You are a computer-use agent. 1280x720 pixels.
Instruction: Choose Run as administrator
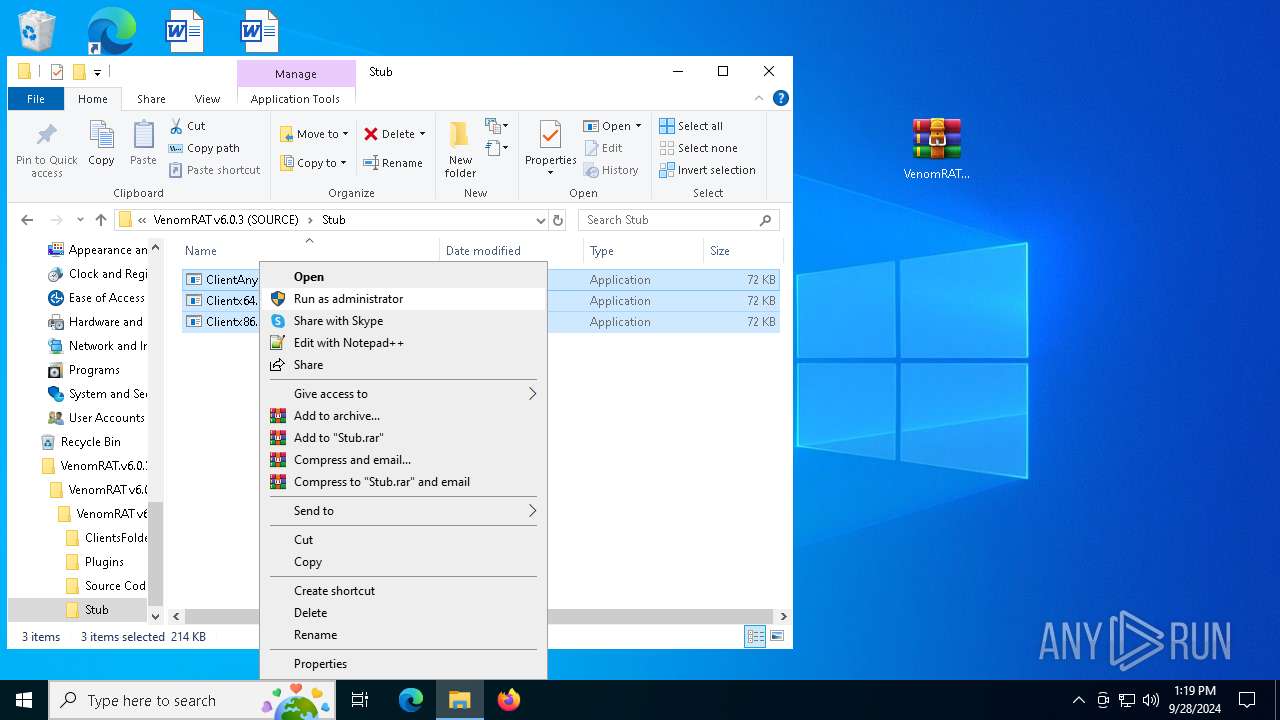tap(403, 299)
